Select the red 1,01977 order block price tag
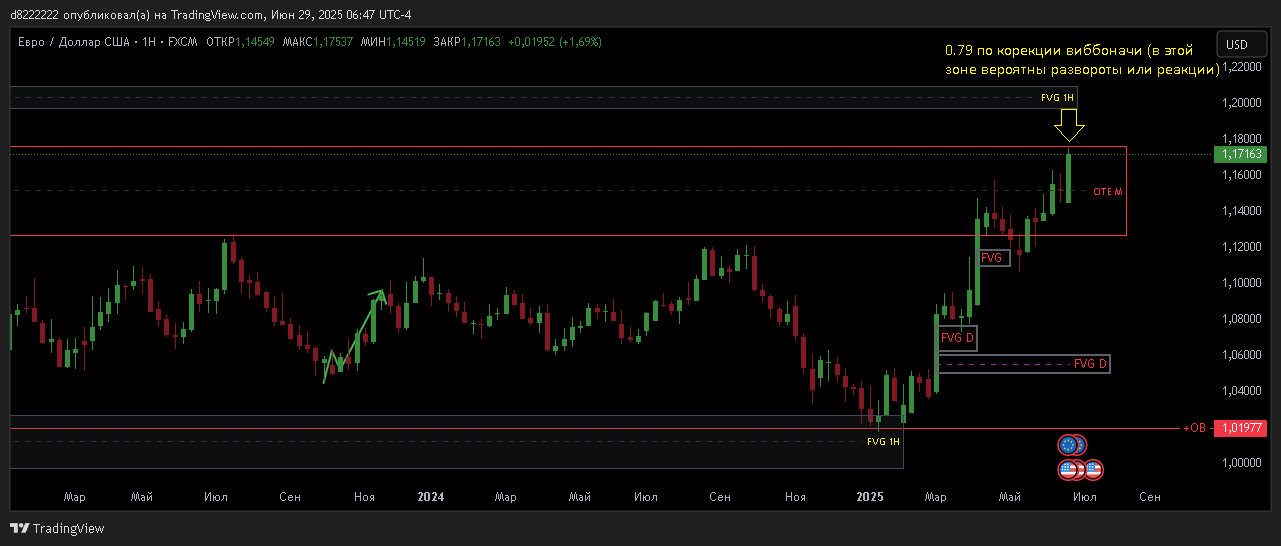The height and width of the screenshot is (546, 1281). (x=1240, y=428)
